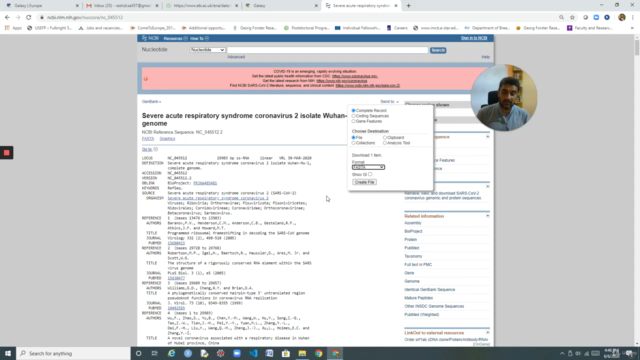
Task: Click the Search button
Action: (x=438, y=50)
